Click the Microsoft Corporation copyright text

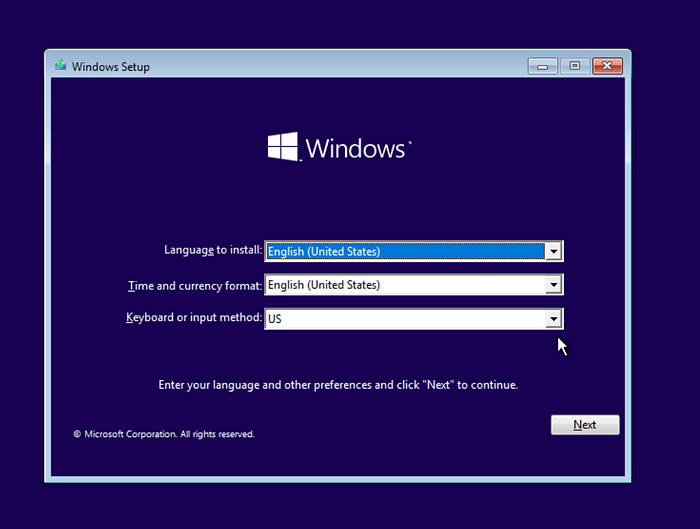[x=164, y=434]
